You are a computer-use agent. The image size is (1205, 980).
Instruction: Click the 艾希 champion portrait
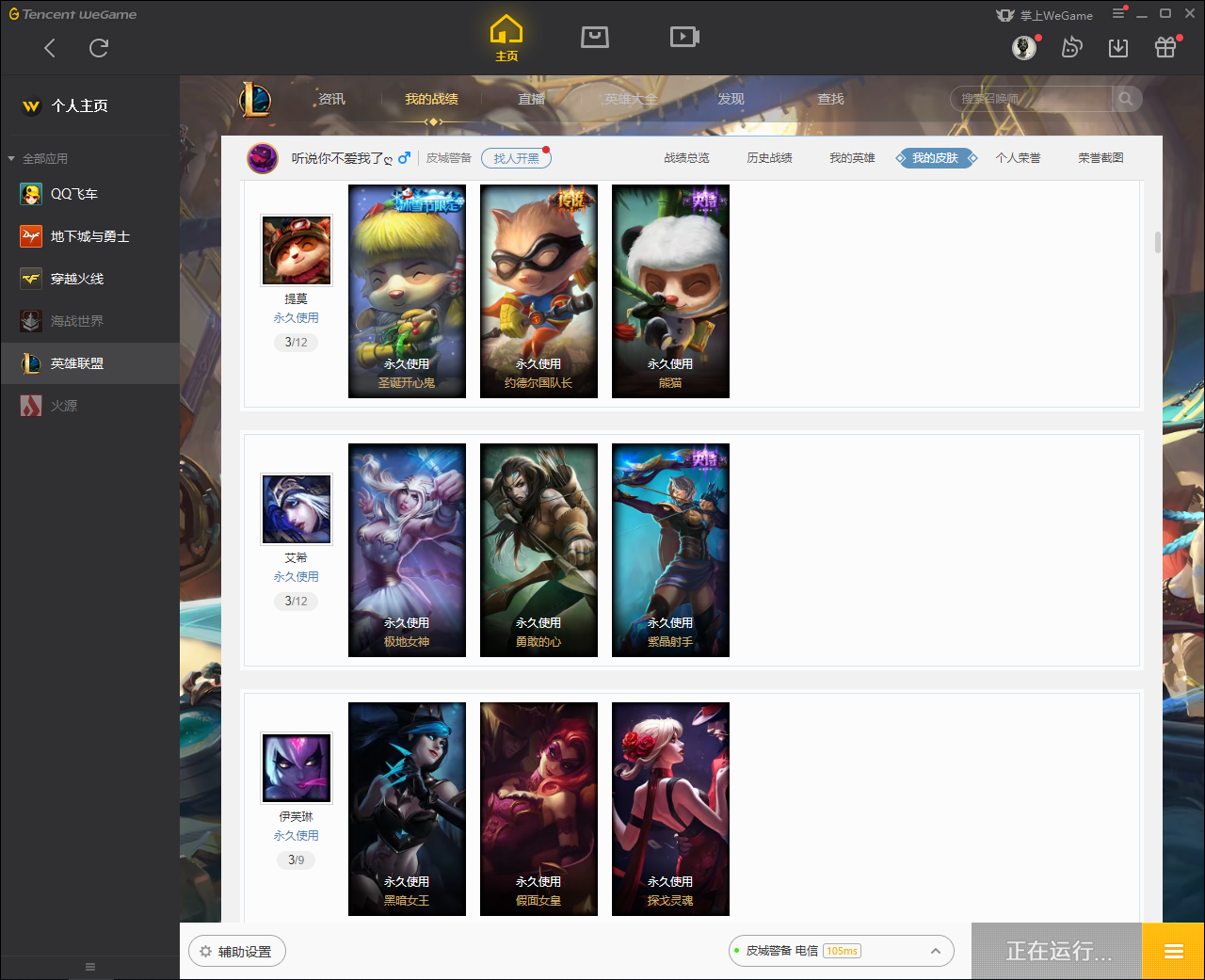tap(297, 508)
